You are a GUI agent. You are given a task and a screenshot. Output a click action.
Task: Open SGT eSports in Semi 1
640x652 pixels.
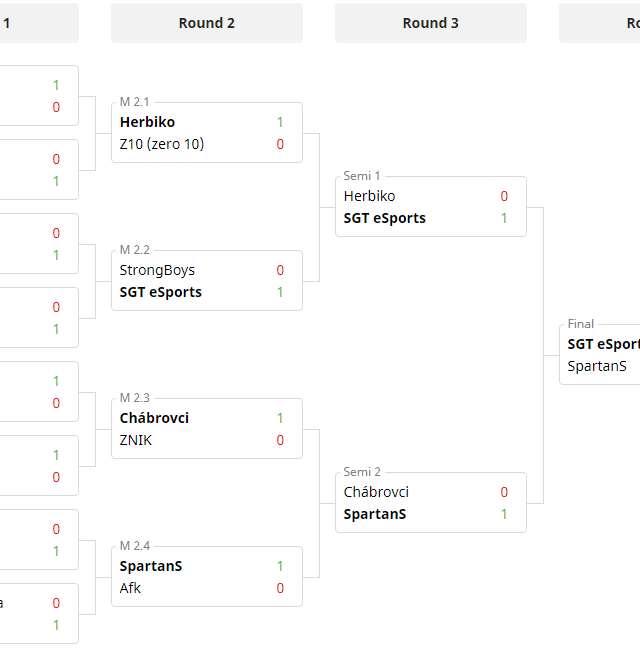coord(385,218)
